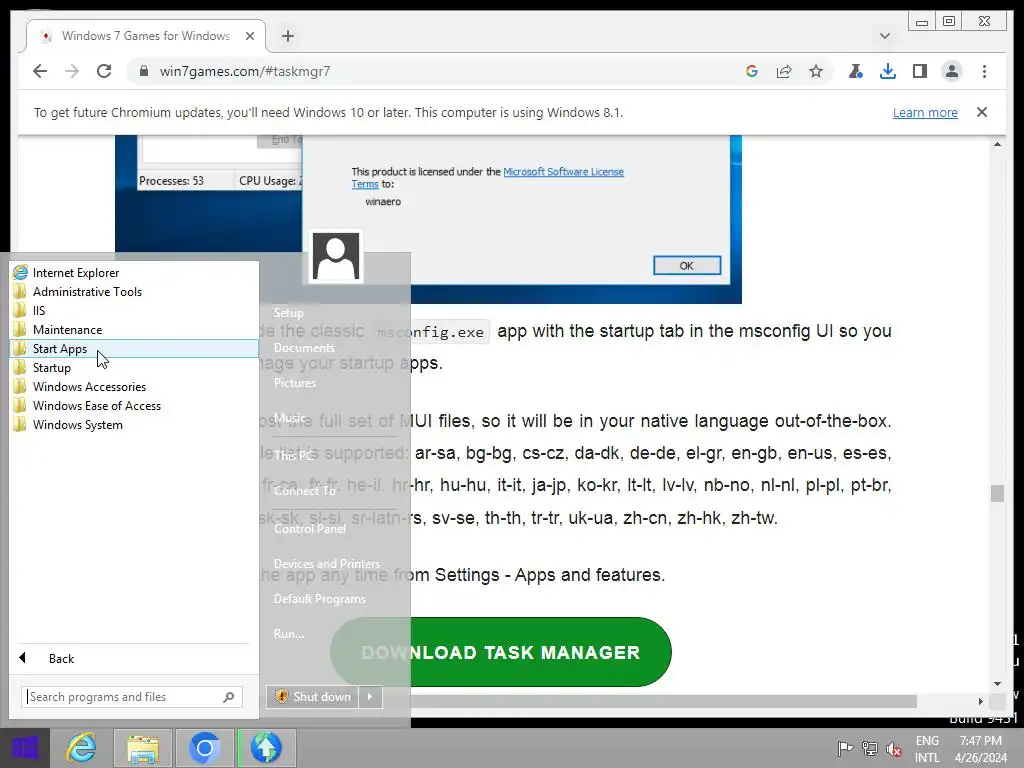Expand the Administrative Tools folder
This screenshot has width=1024, height=768.
[134, 291]
